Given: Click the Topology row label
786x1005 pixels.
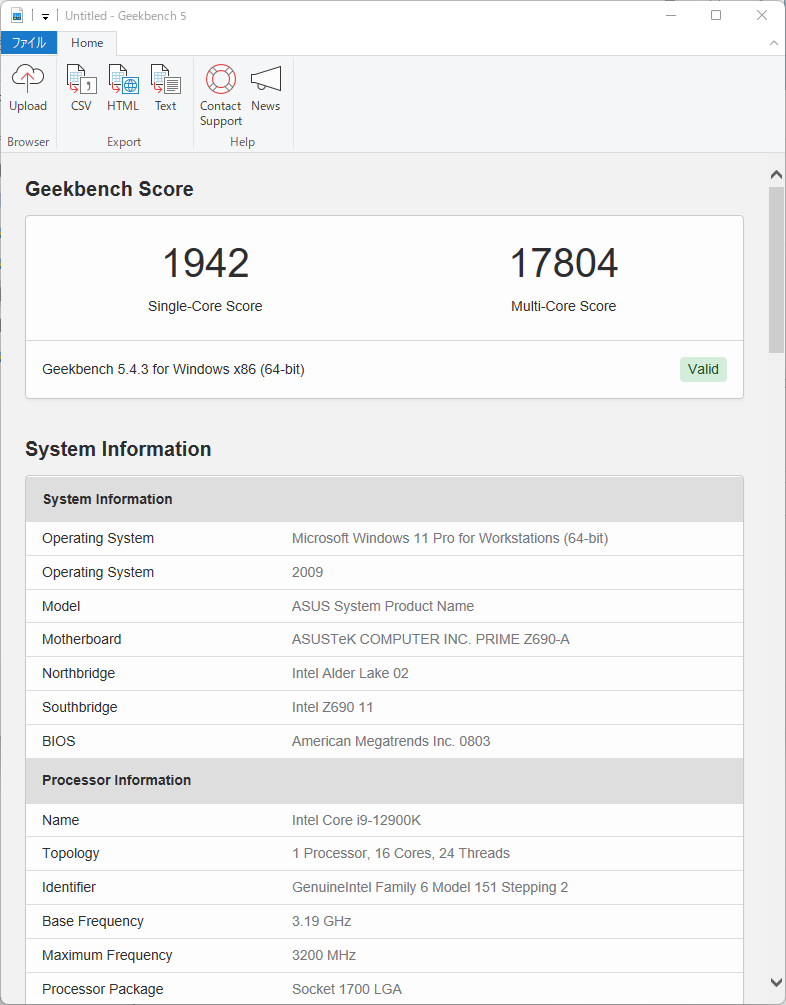Looking at the screenshot, I should pos(71,853).
